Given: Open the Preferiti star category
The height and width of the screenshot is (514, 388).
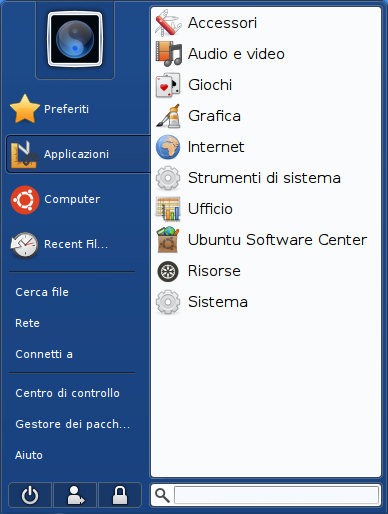Looking at the screenshot, I should [x=50, y=109].
